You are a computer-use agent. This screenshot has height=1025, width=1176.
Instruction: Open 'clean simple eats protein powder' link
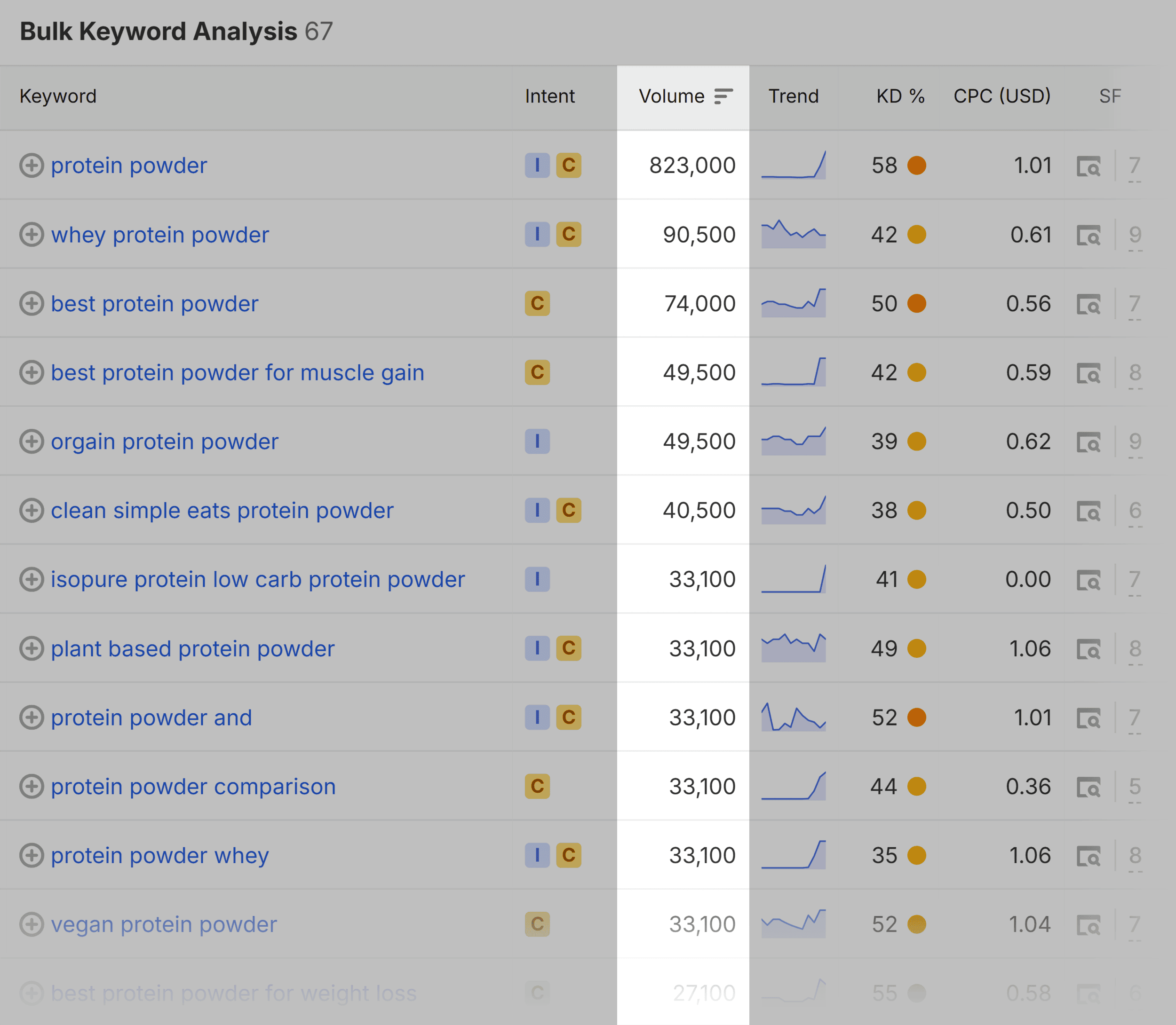[x=222, y=511]
